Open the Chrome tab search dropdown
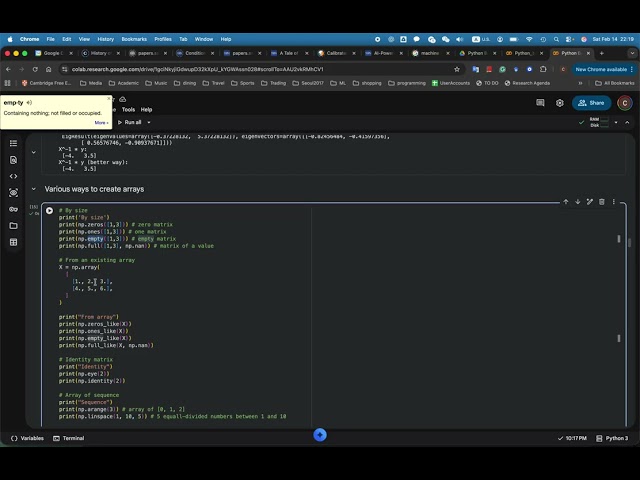 (632, 53)
